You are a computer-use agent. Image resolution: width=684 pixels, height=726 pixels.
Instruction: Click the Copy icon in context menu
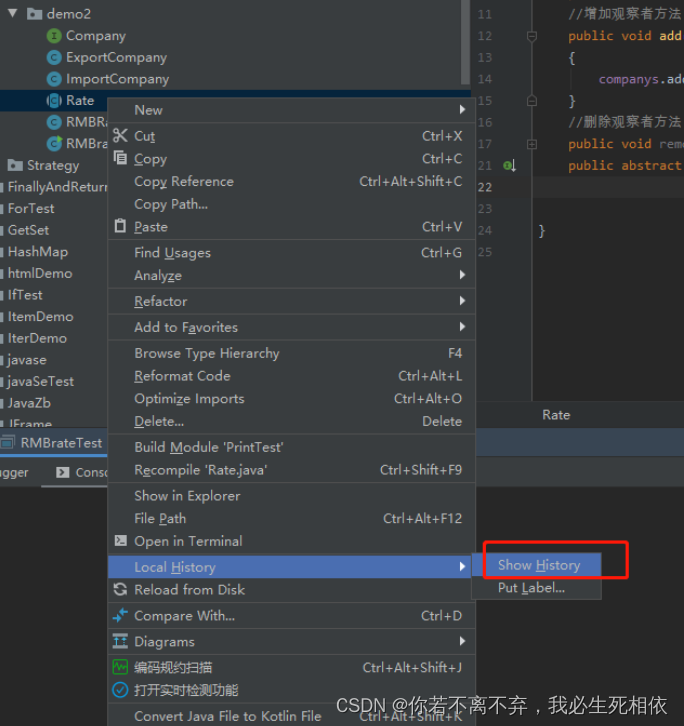[120, 158]
